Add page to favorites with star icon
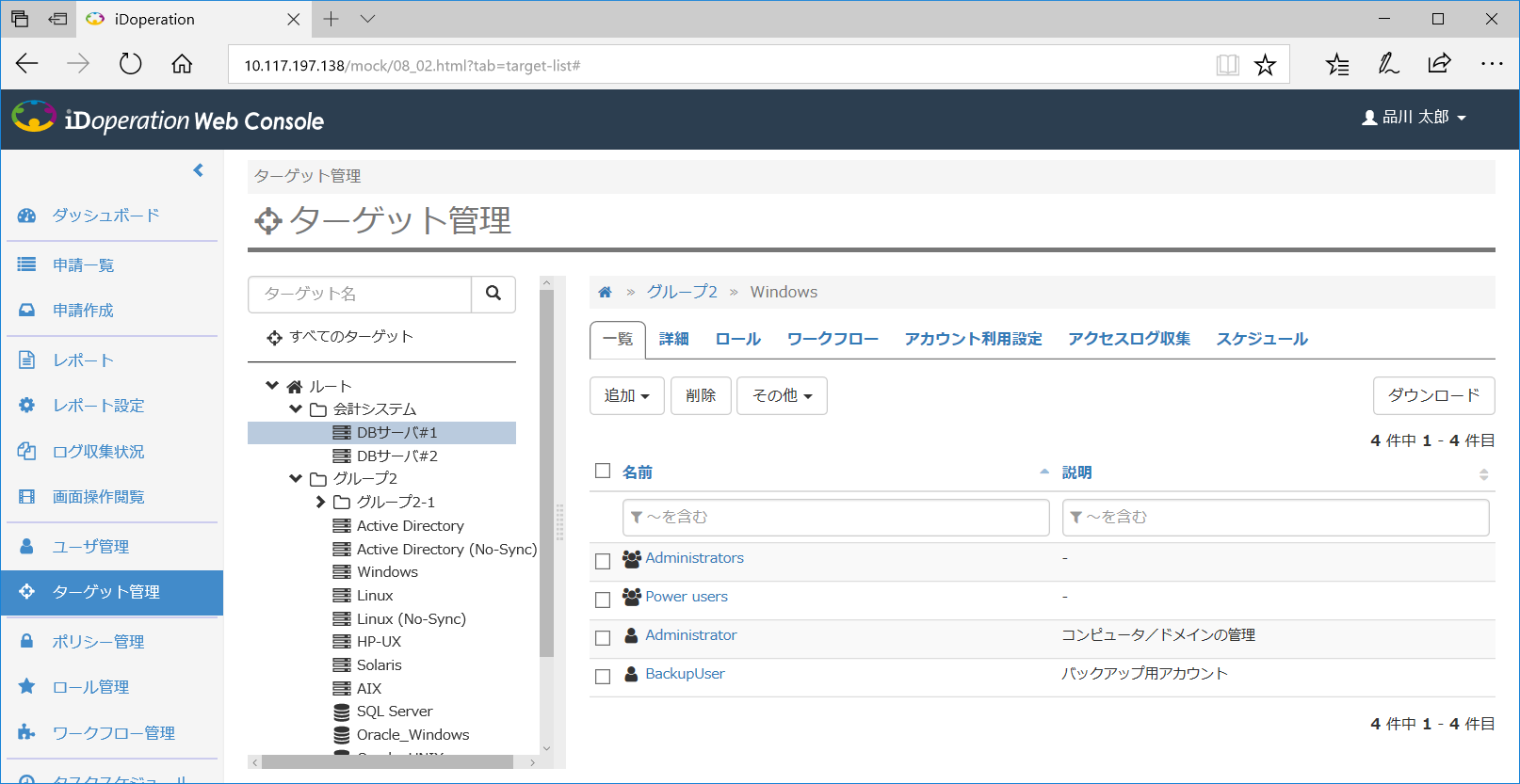 click(1265, 65)
